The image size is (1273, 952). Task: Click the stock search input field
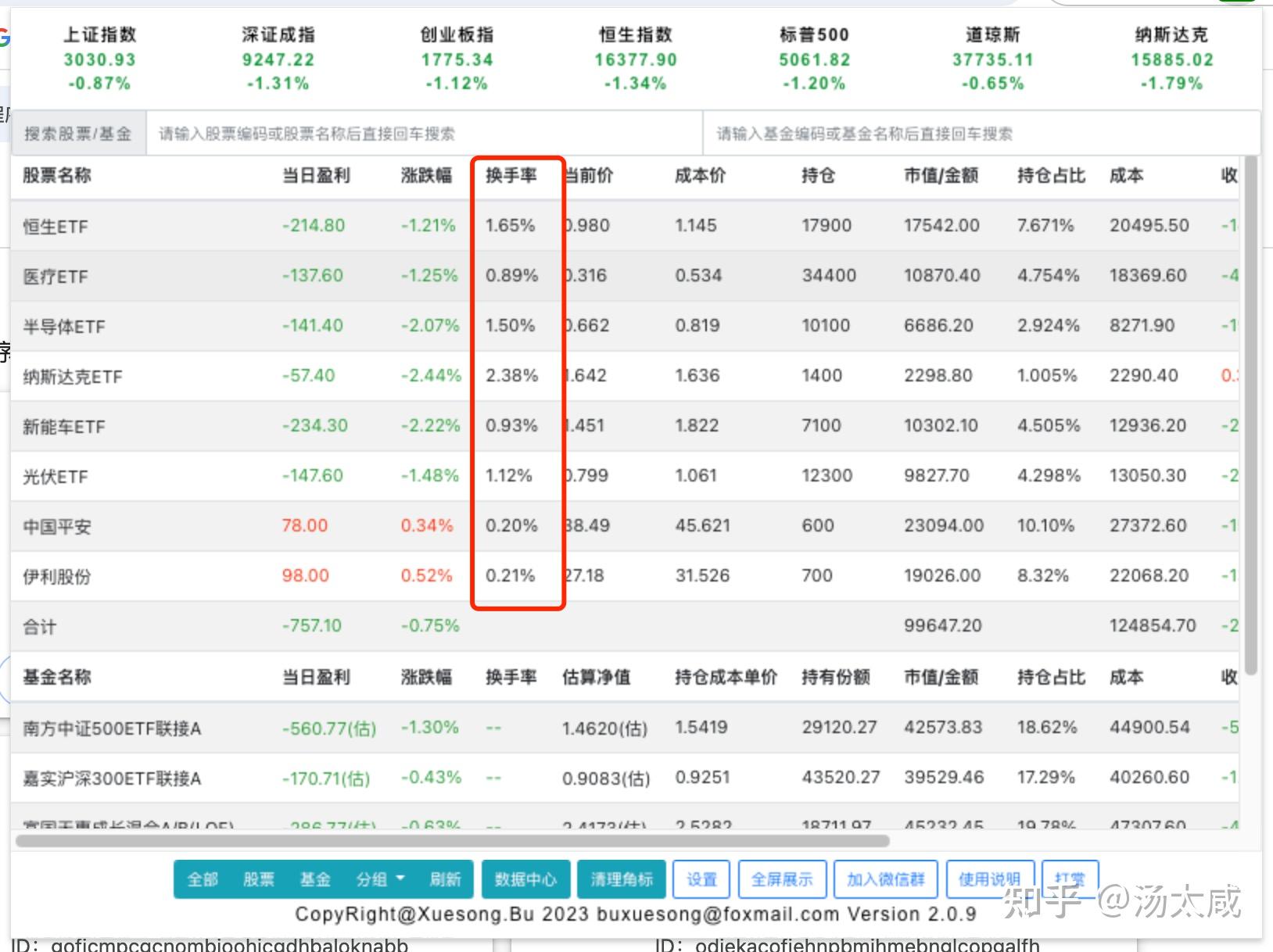(x=425, y=134)
